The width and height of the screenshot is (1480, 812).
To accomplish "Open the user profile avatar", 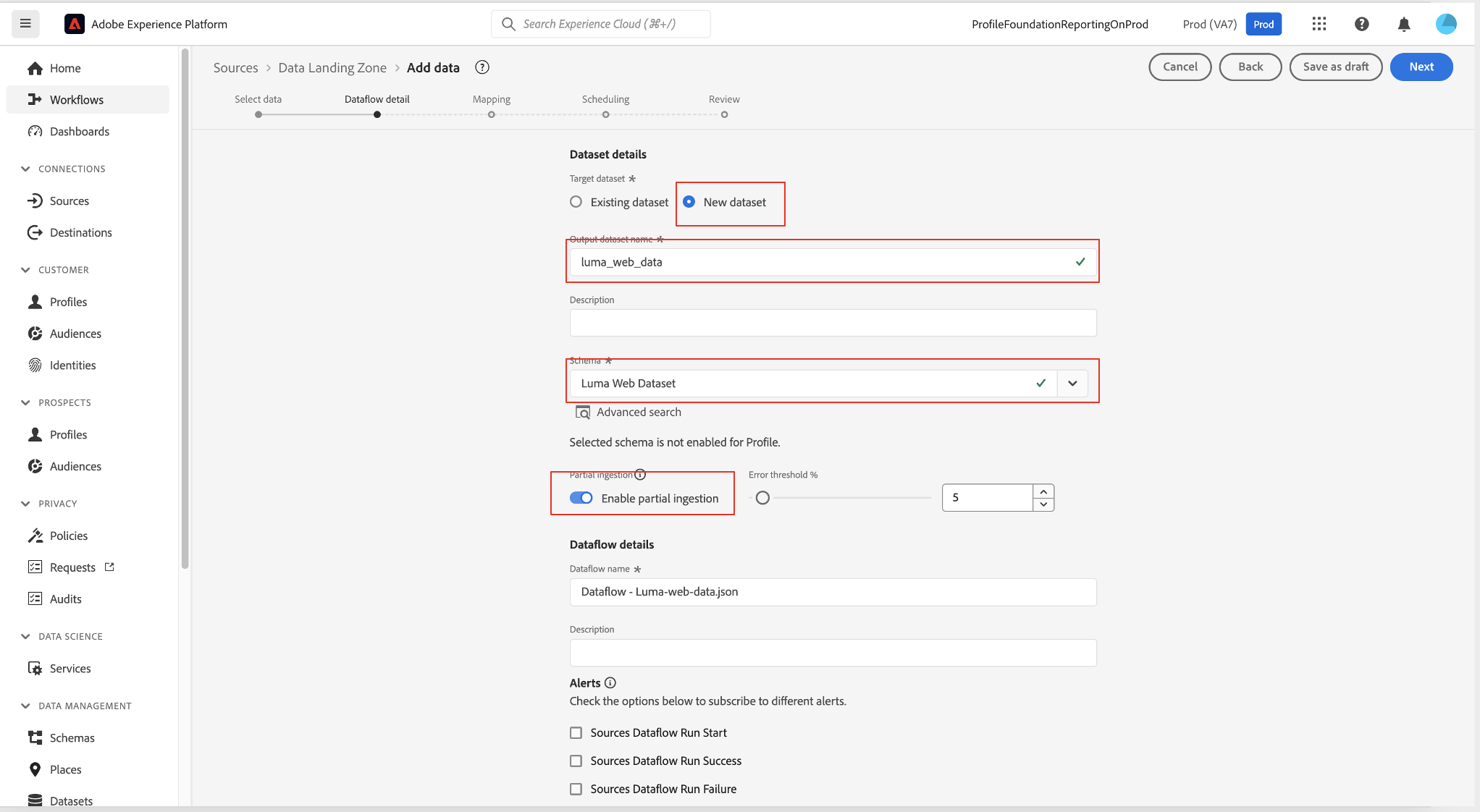I will pos(1446,24).
